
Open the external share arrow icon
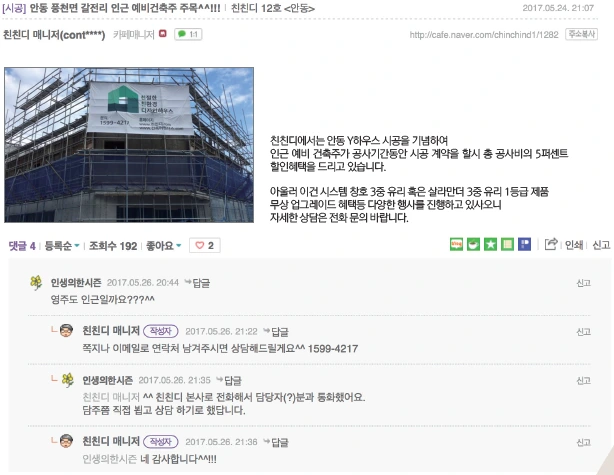pos(551,244)
